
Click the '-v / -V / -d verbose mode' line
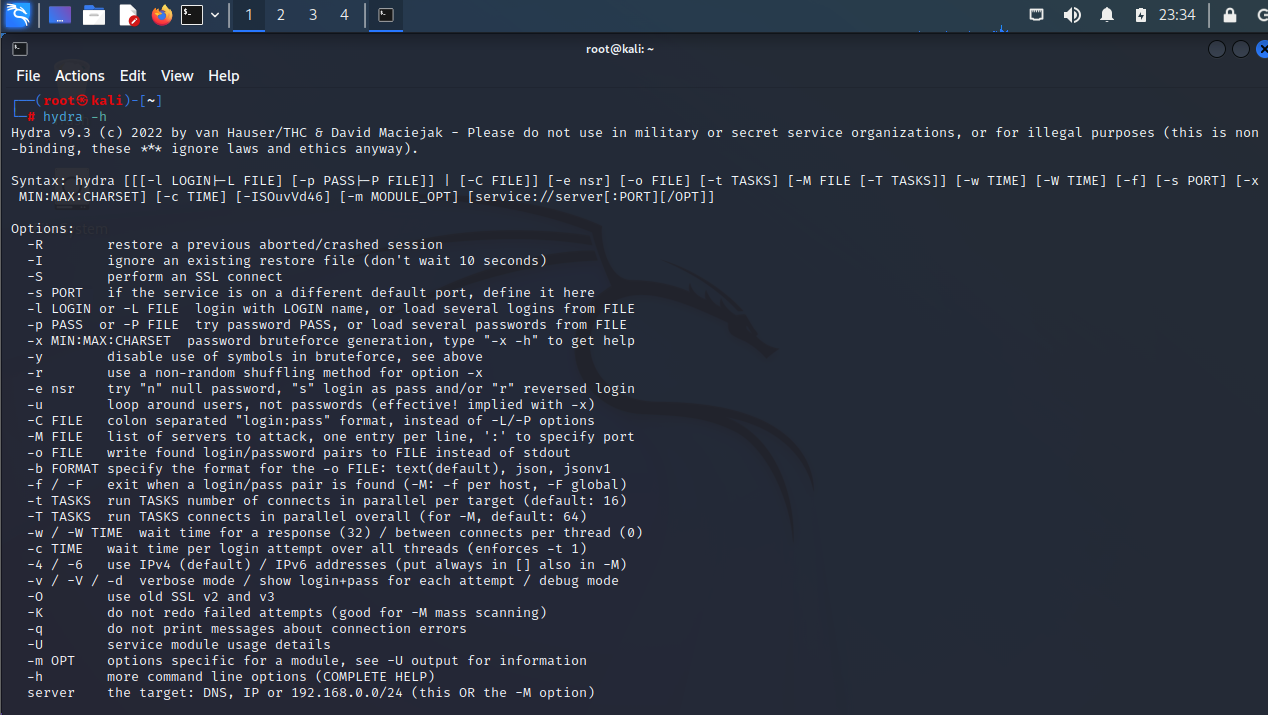pos(323,581)
